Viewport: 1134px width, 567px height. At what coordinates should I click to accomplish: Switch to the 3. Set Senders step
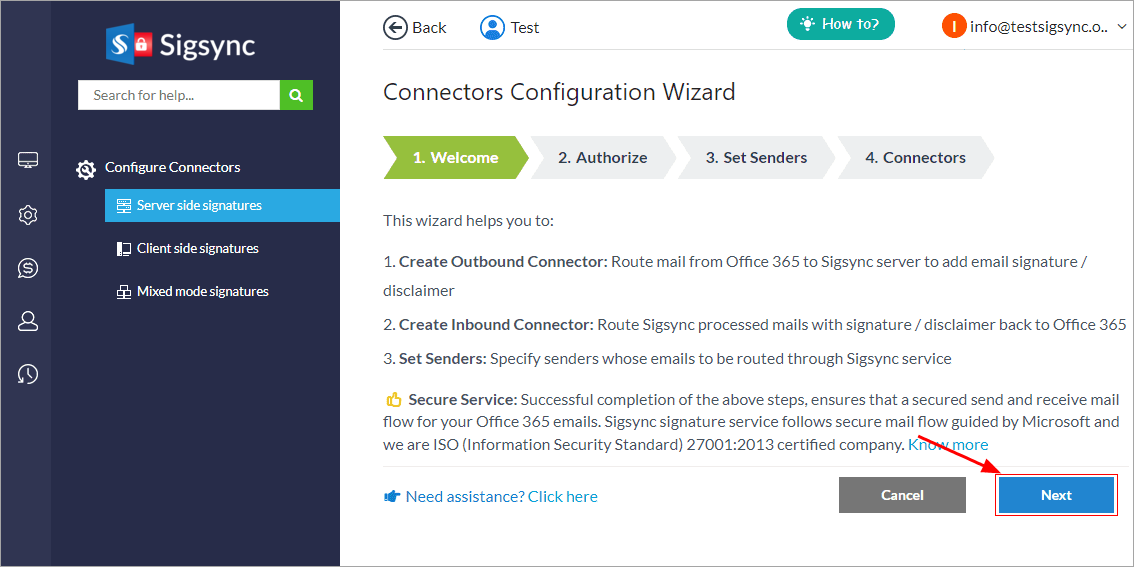pos(756,158)
